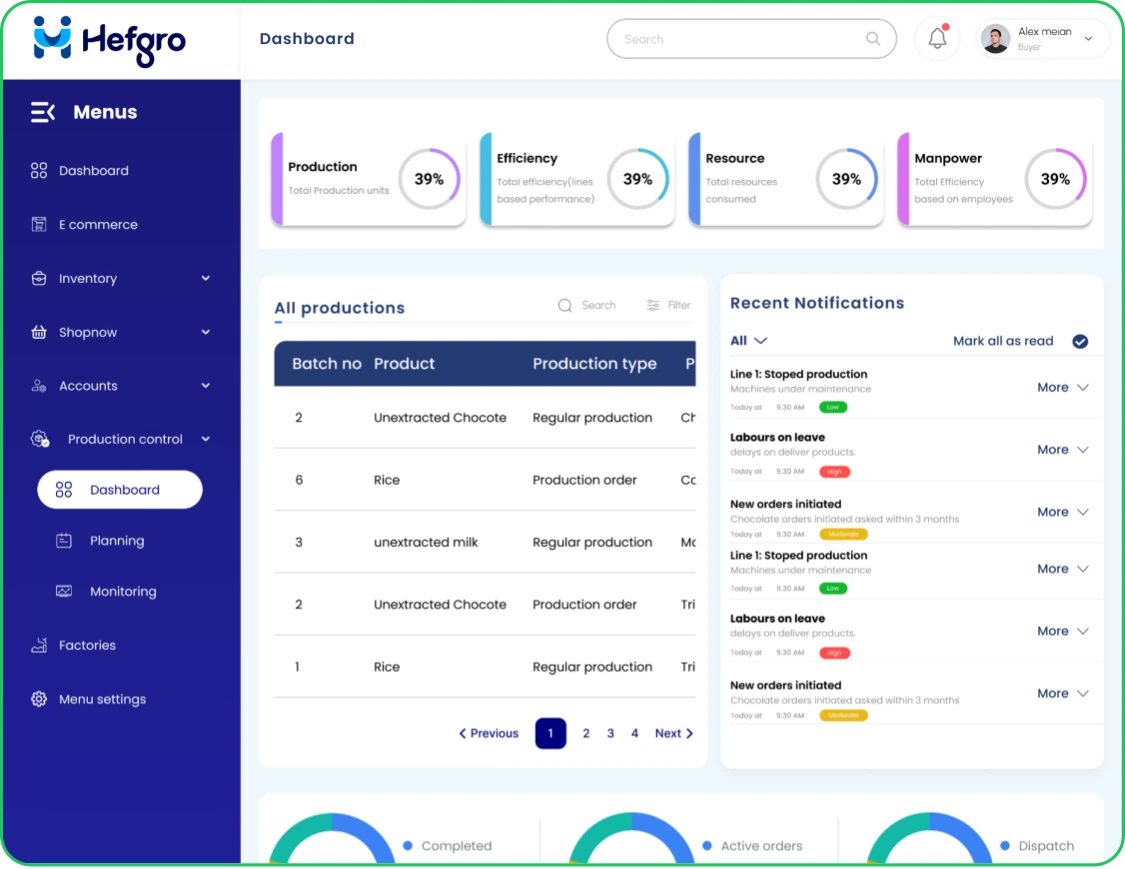
Task: Click the E commerce store icon
Action: point(39,225)
